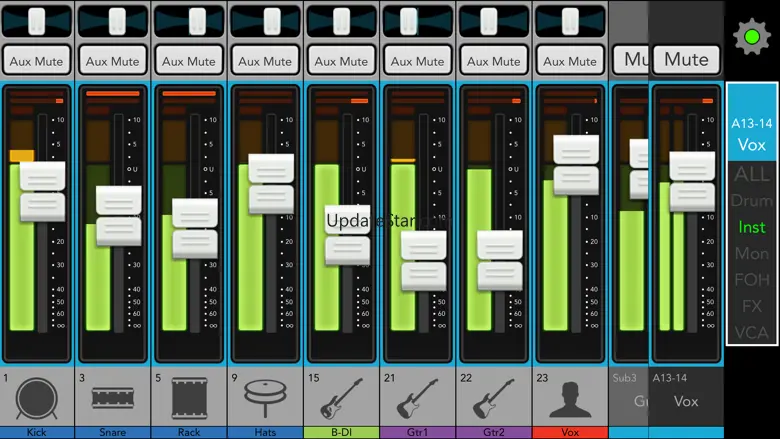Click the Hats channel fader handle
780x439 pixels.
pyautogui.click(x=271, y=184)
